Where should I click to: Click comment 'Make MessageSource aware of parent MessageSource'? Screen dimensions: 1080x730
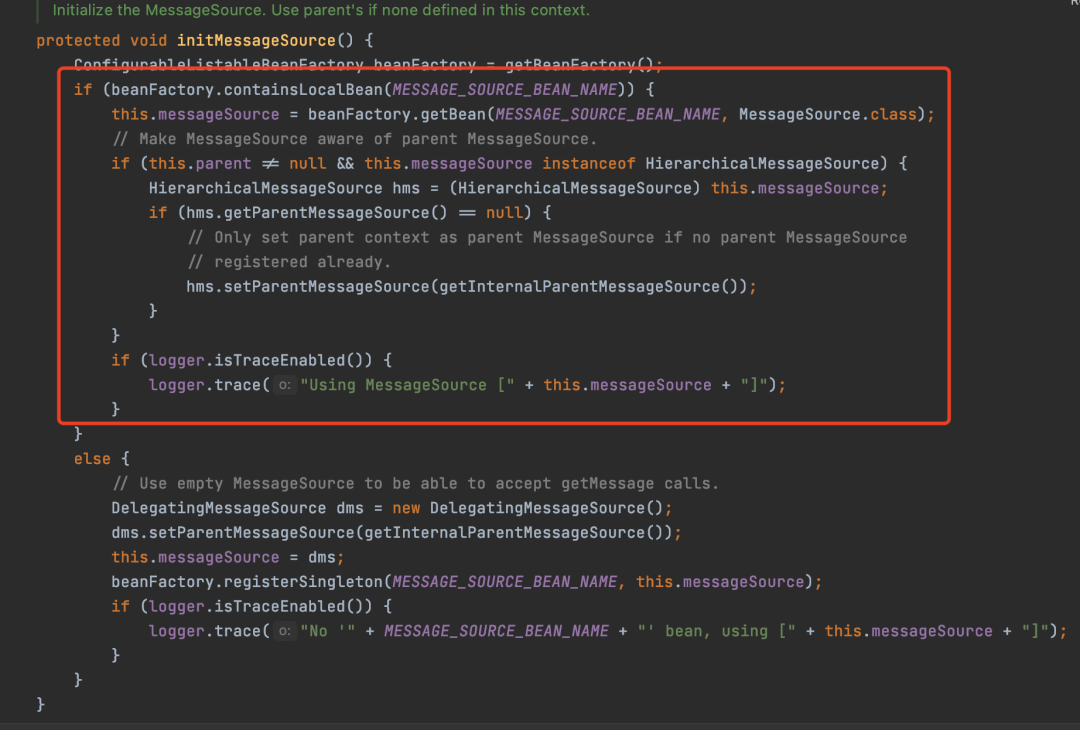354,138
